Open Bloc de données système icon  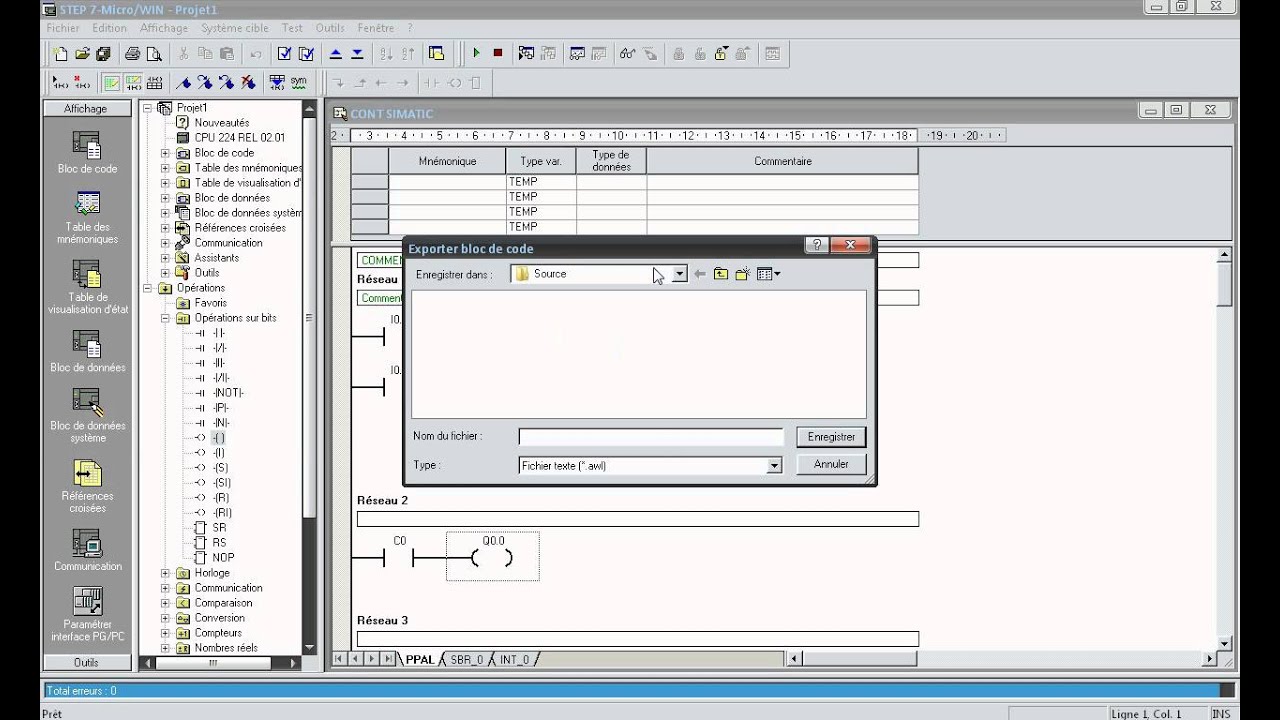(x=87, y=416)
